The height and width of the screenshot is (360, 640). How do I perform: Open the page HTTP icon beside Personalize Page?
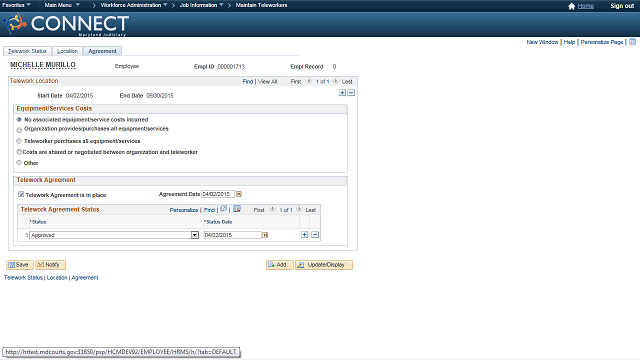(632, 42)
